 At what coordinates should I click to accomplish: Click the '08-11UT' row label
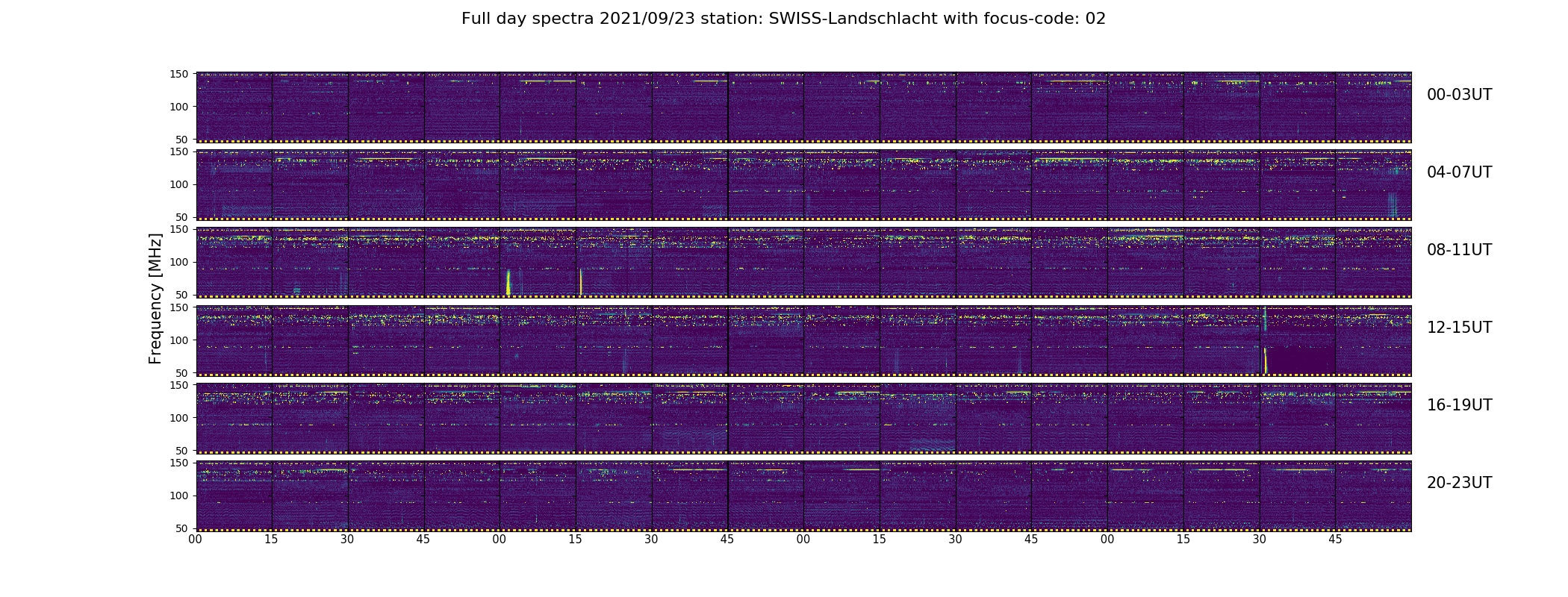point(1459,250)
